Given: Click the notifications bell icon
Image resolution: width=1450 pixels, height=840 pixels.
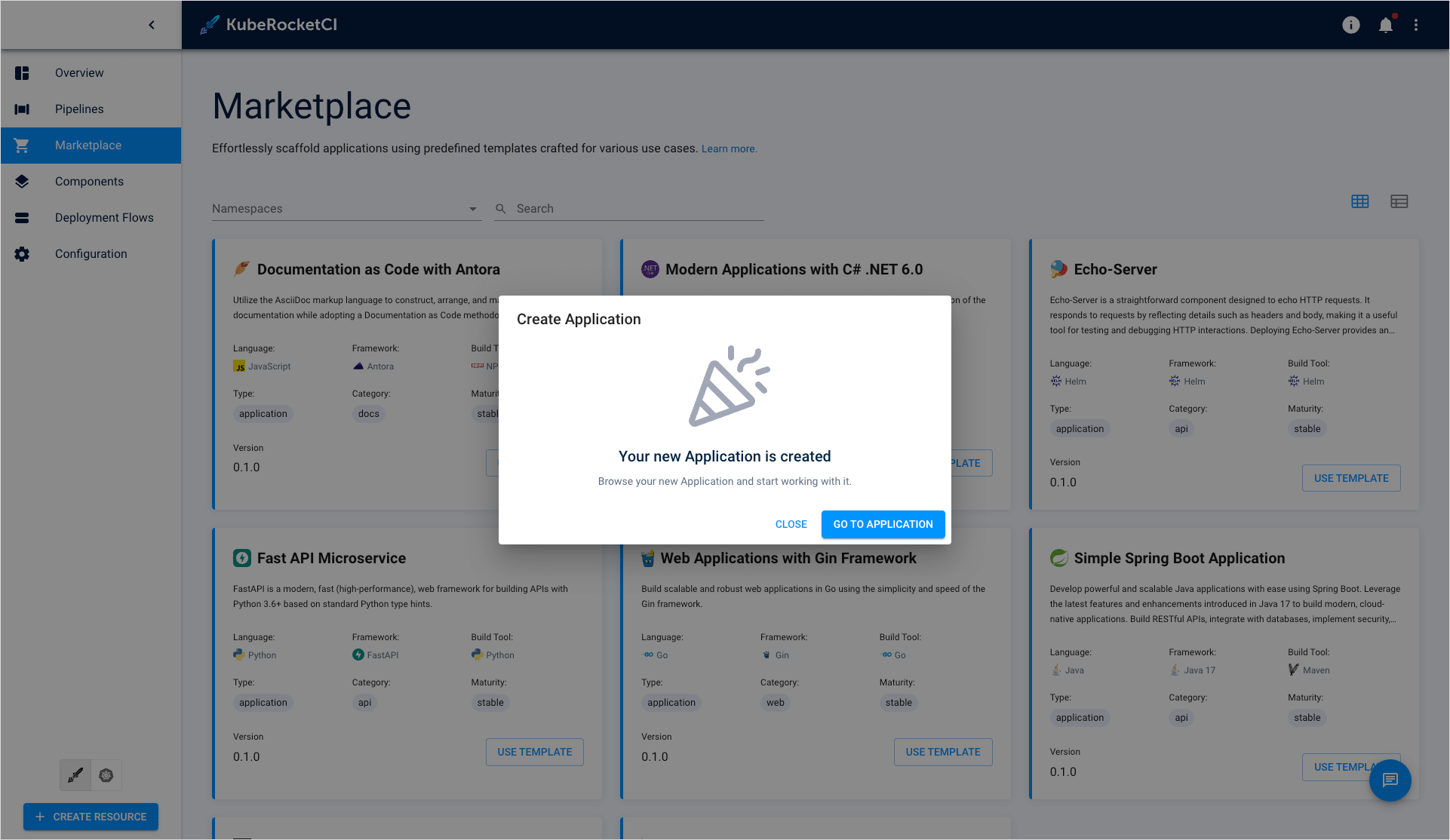Looking at the screenshot, I should [1385, 25].
